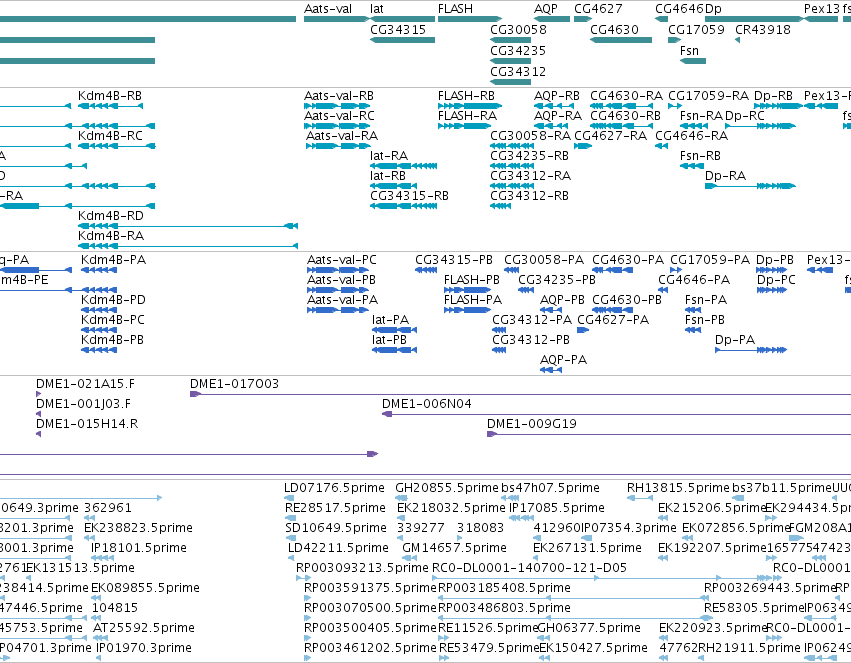
Task: Click the CG34312-RA transcript label
Action: coord(530,176)
